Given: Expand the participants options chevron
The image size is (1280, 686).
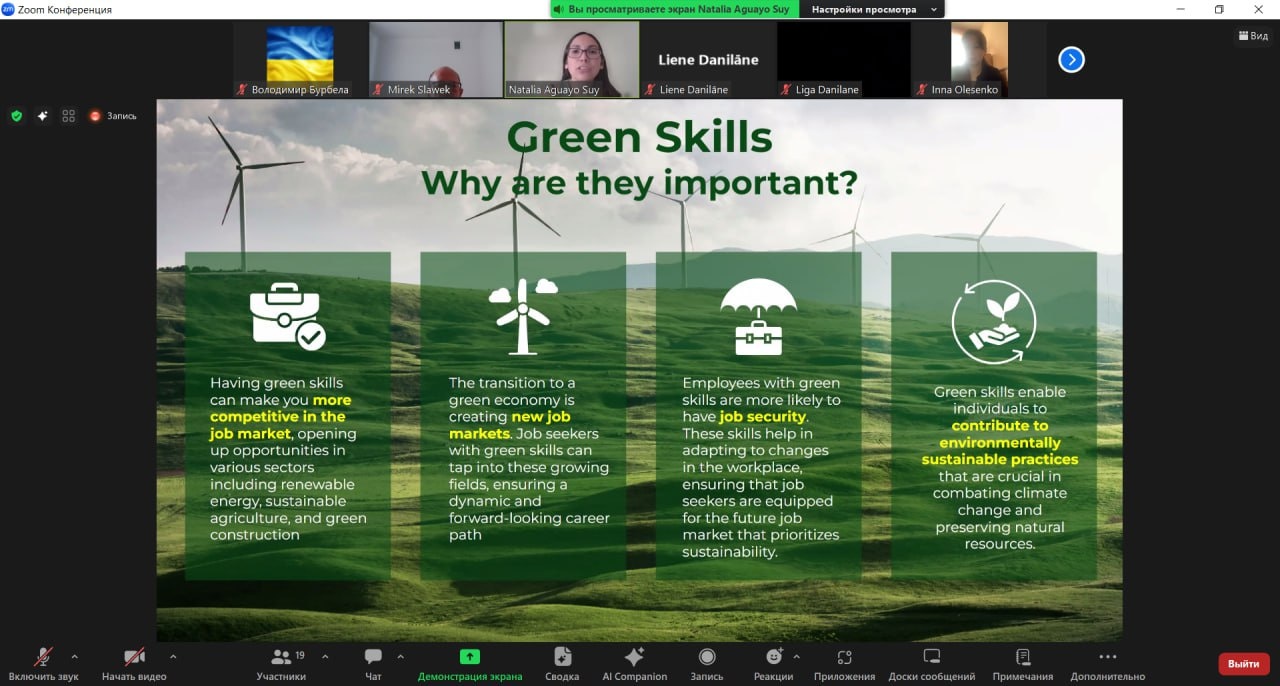Looking at the screenshot, I should click(325, 657).
